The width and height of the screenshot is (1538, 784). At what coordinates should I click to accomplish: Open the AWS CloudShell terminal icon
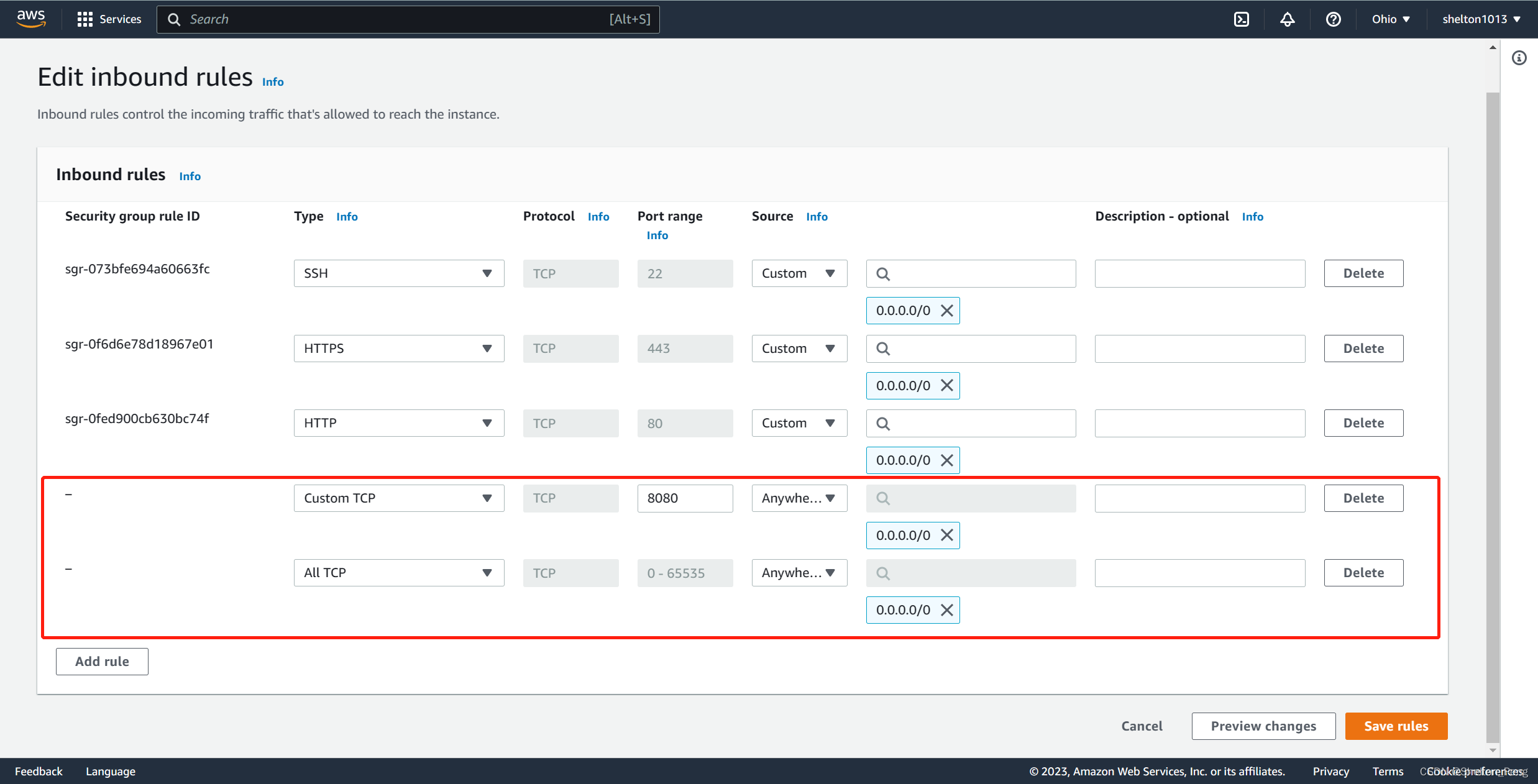click(1241, 19)
